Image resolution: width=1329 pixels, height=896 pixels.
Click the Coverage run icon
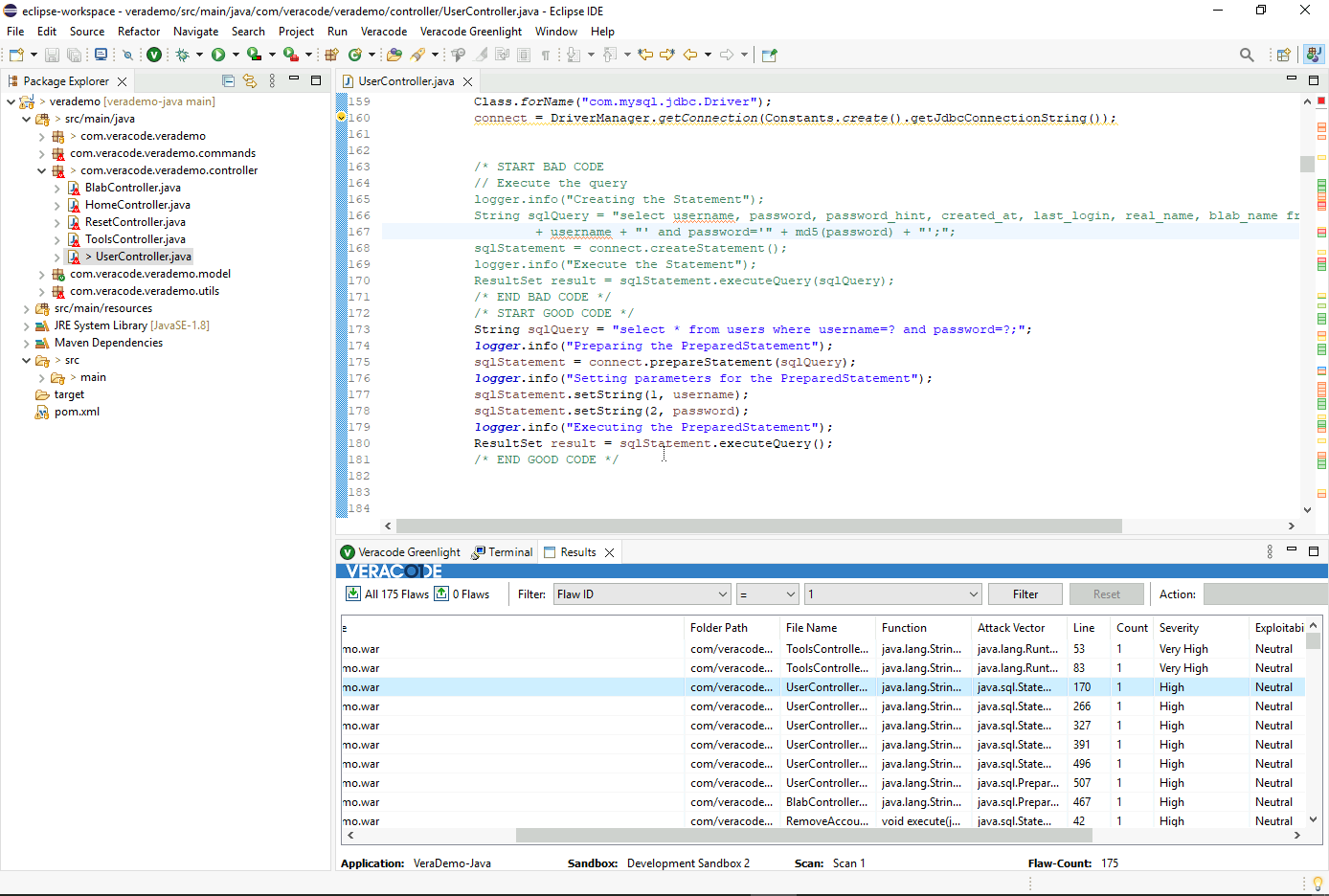[x=254, y=55]
